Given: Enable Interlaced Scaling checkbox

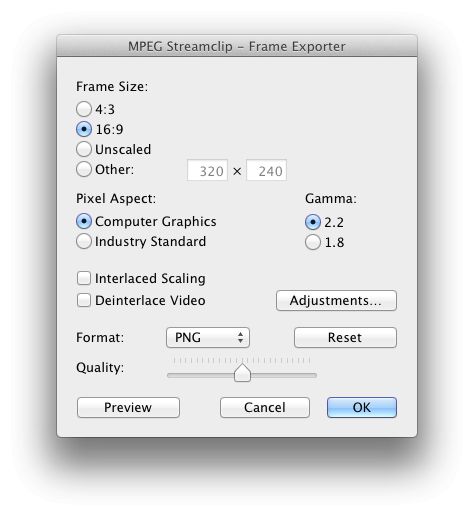Looking at the screenshot, I should pos(84,278).
